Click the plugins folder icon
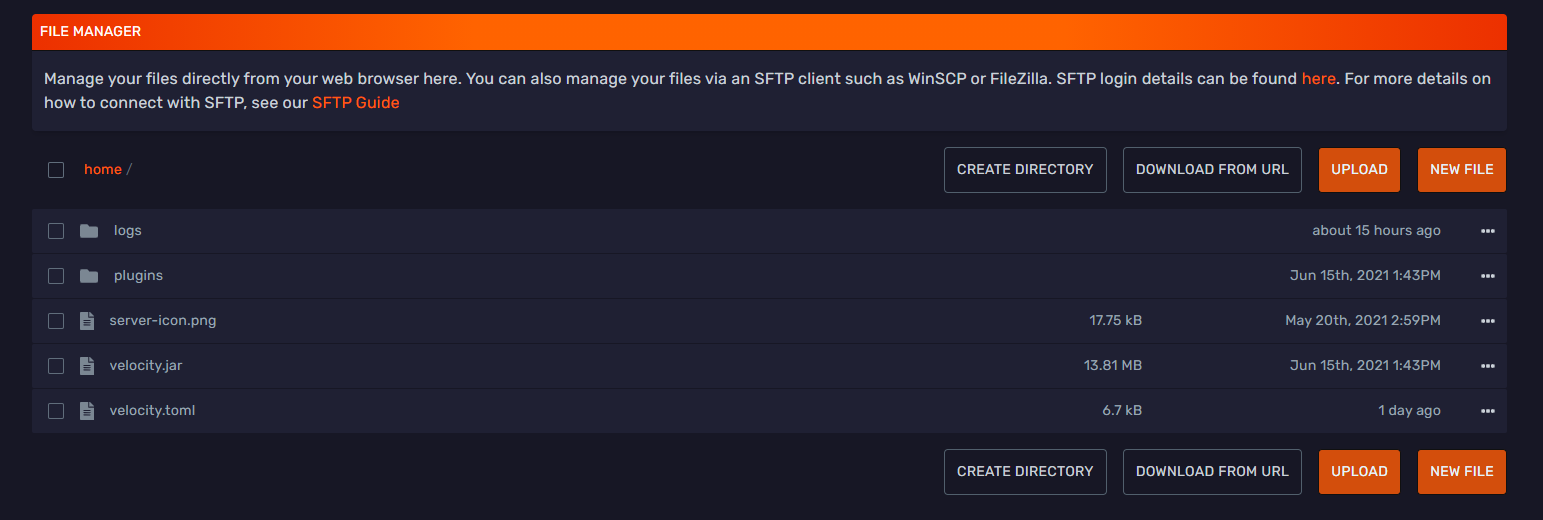Viewport: 1543px width, 520px height. tap(89, 276)
